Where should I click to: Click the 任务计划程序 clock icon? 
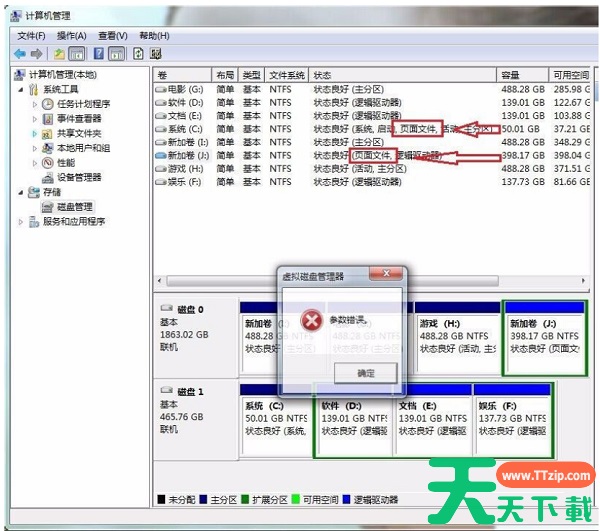(47, 104)
